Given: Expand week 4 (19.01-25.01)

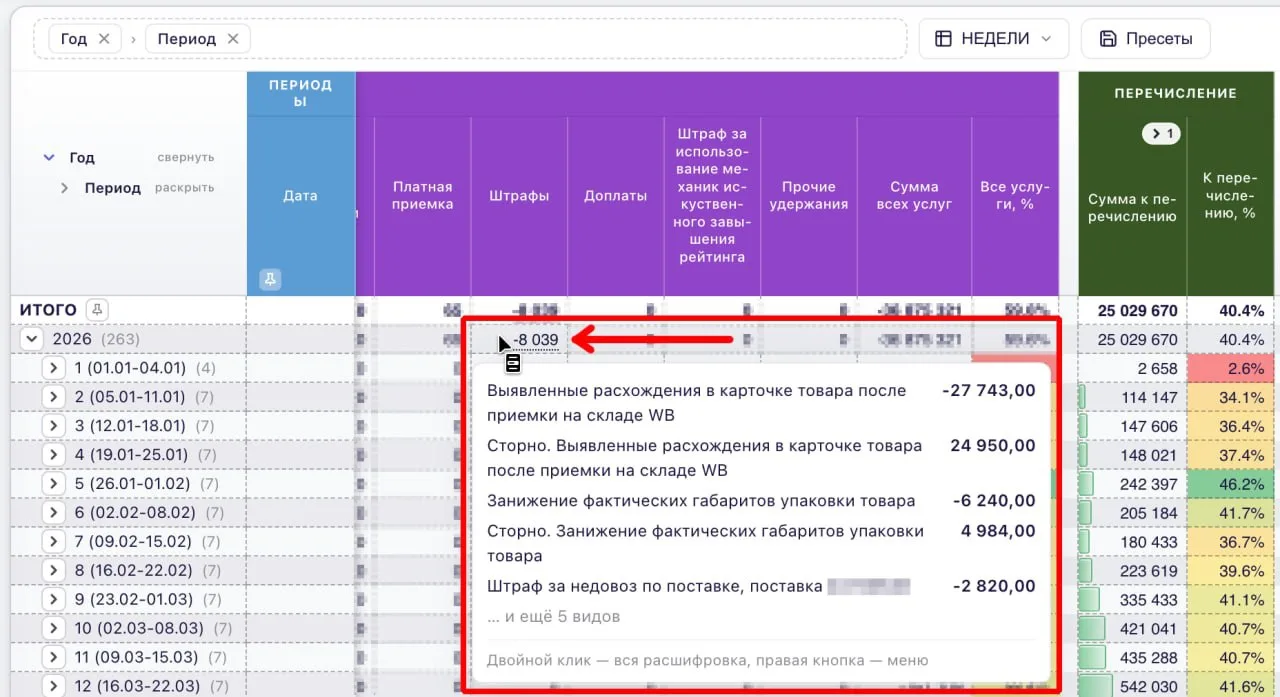Looking at the screenshot, I should coord(53,455).
